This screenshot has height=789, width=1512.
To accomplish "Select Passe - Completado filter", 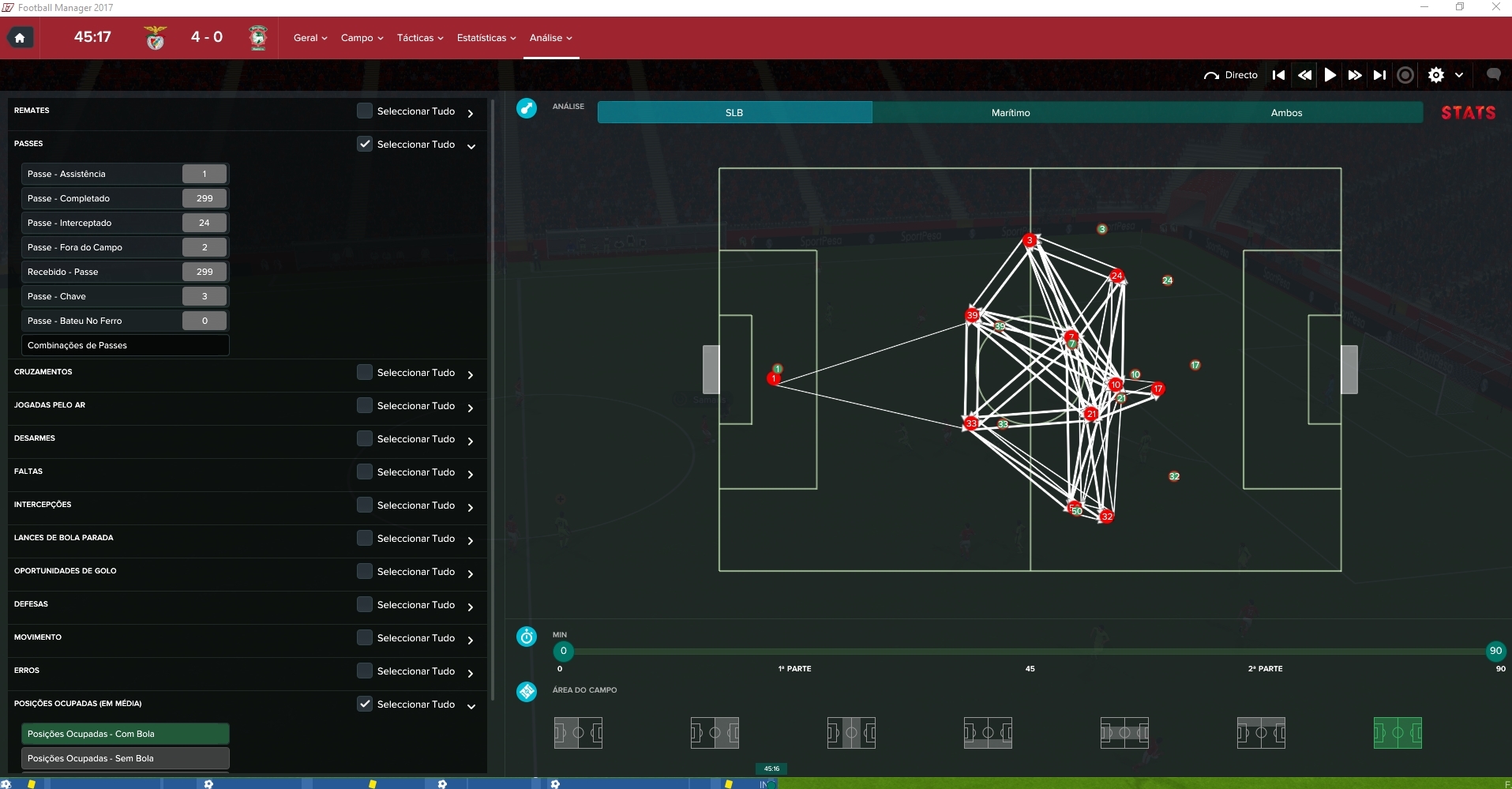I will coord(125,198).
